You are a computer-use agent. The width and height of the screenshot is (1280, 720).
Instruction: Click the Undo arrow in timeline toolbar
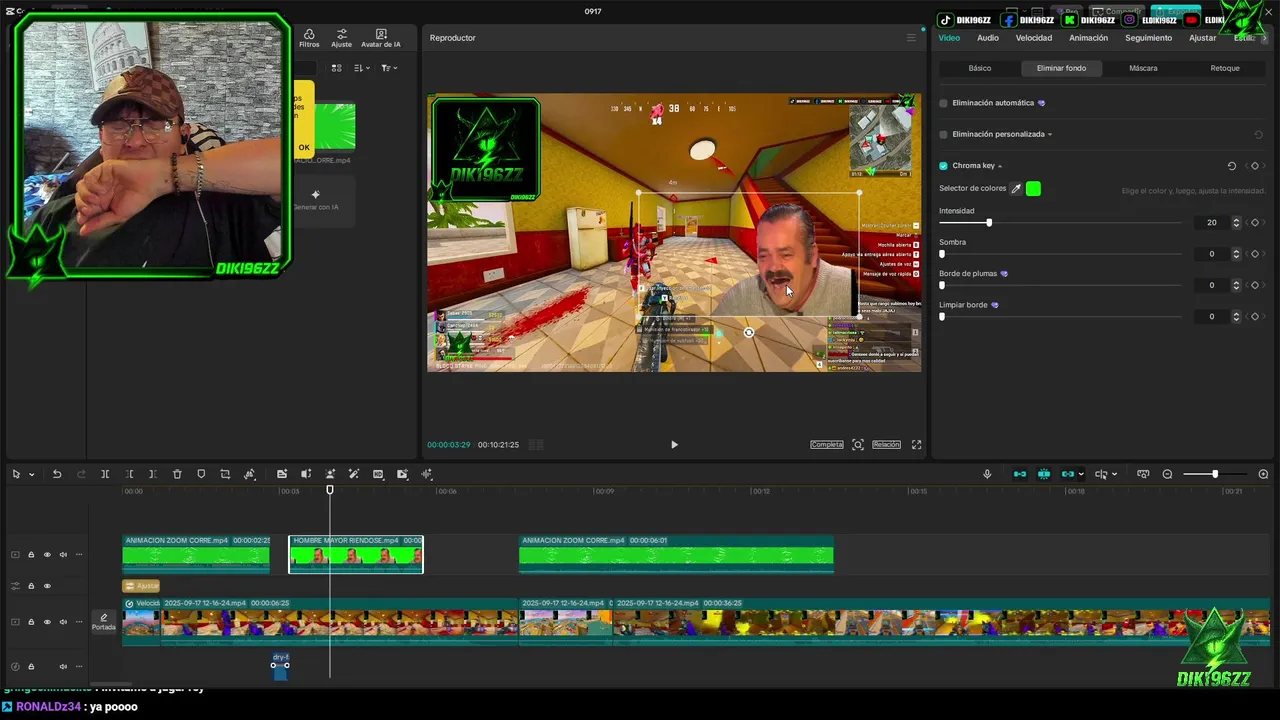click(57, 474)
